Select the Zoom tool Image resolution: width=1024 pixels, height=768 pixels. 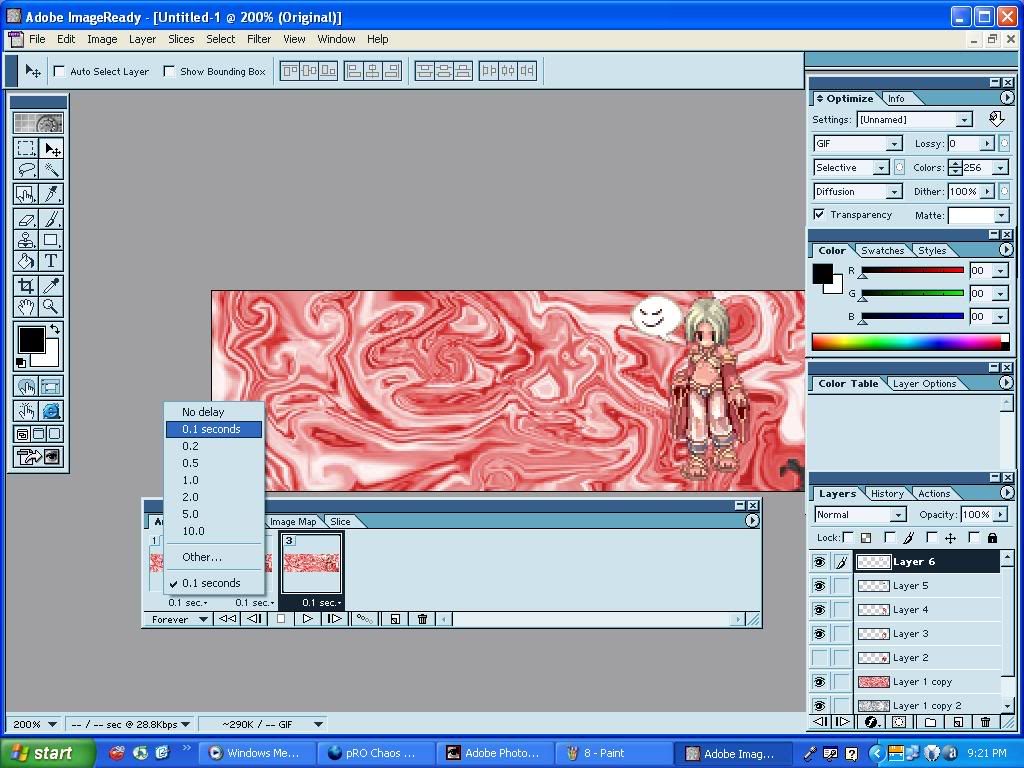[x=51, y=306]
